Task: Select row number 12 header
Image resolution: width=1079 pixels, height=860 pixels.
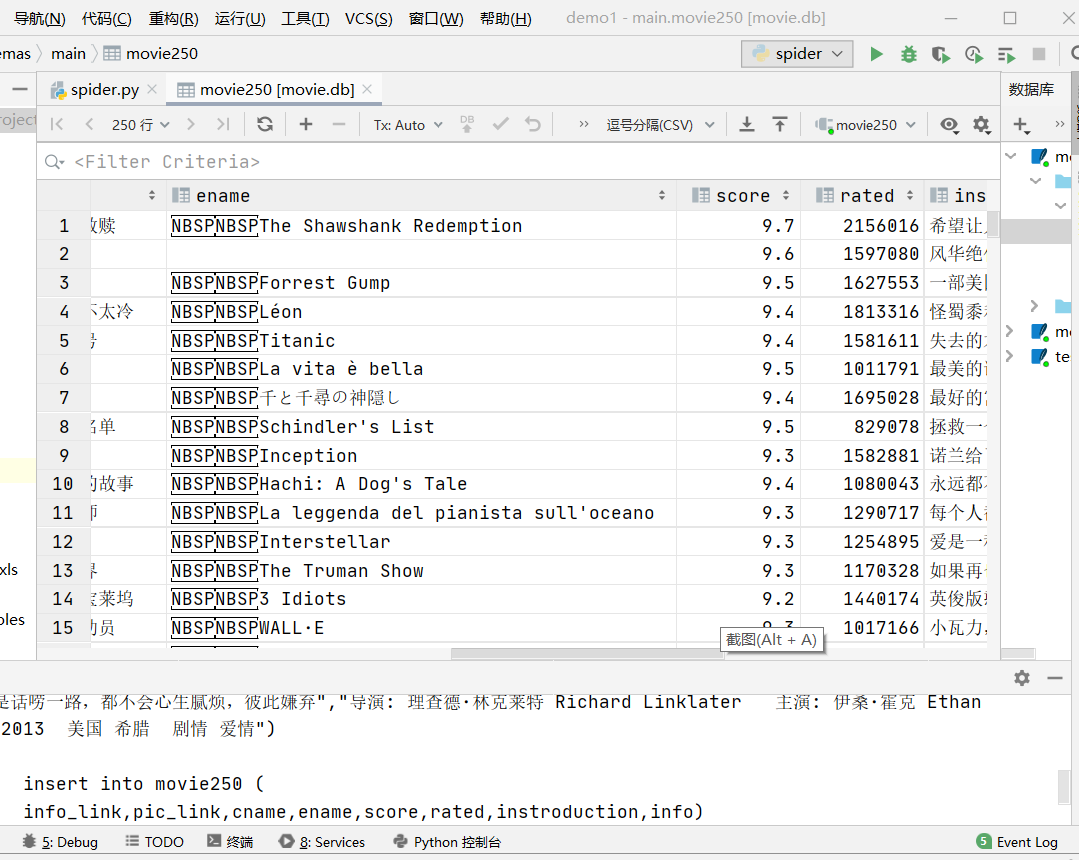Action: [63, 542]
